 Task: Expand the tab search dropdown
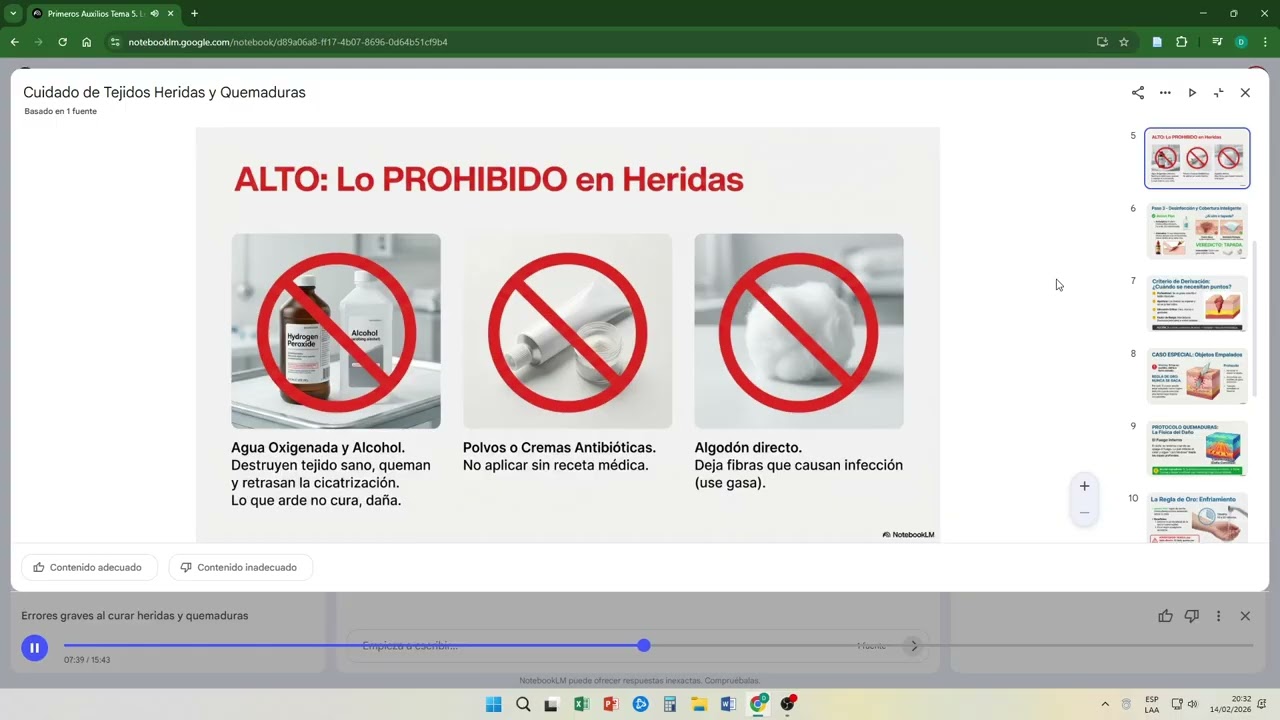pos(13,14)
